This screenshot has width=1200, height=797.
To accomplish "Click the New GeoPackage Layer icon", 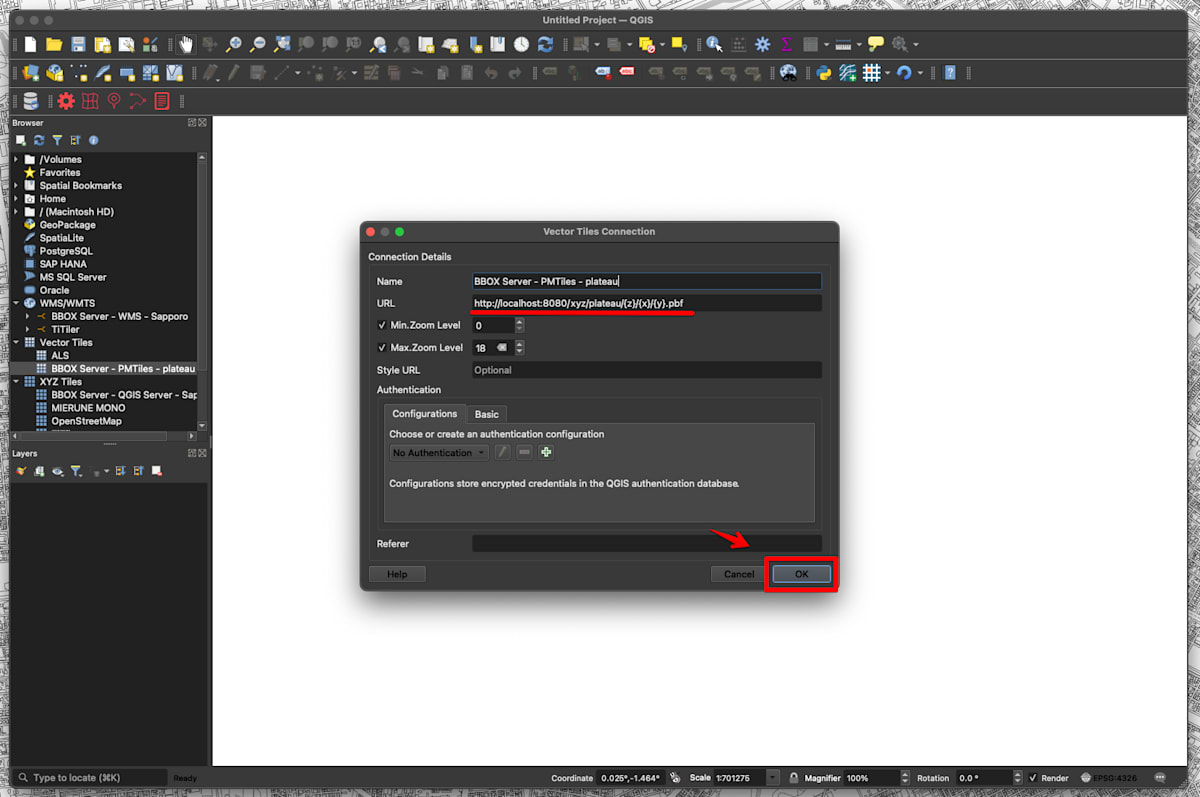I will (55, 73).
